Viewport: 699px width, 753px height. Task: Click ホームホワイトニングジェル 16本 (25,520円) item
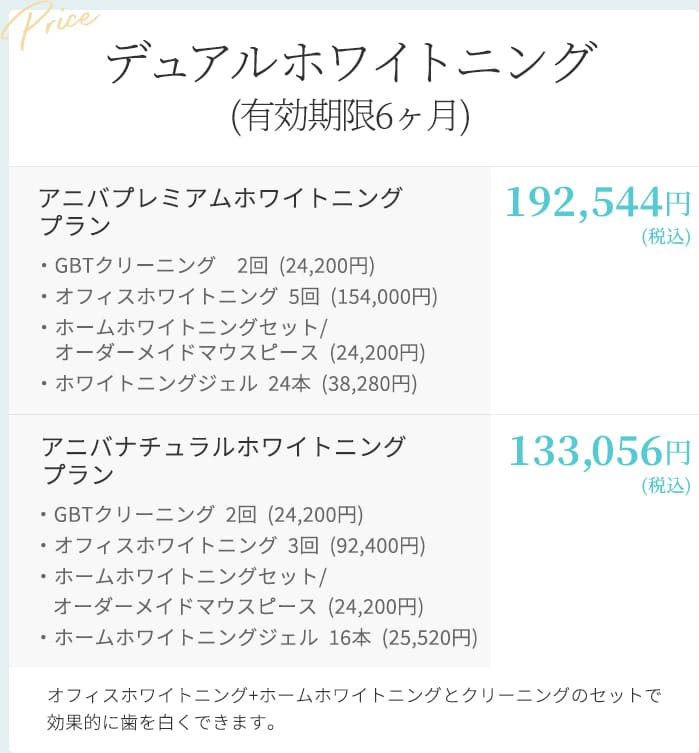265,637
